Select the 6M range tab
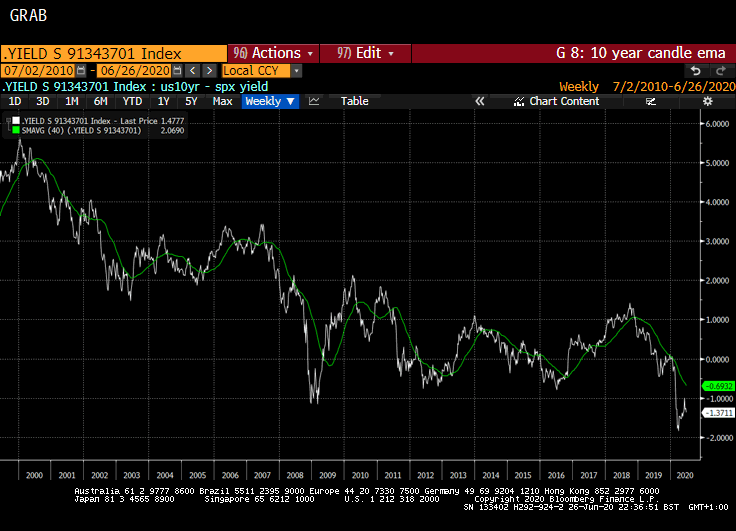 pyautogui.click(x=100, y=101)
